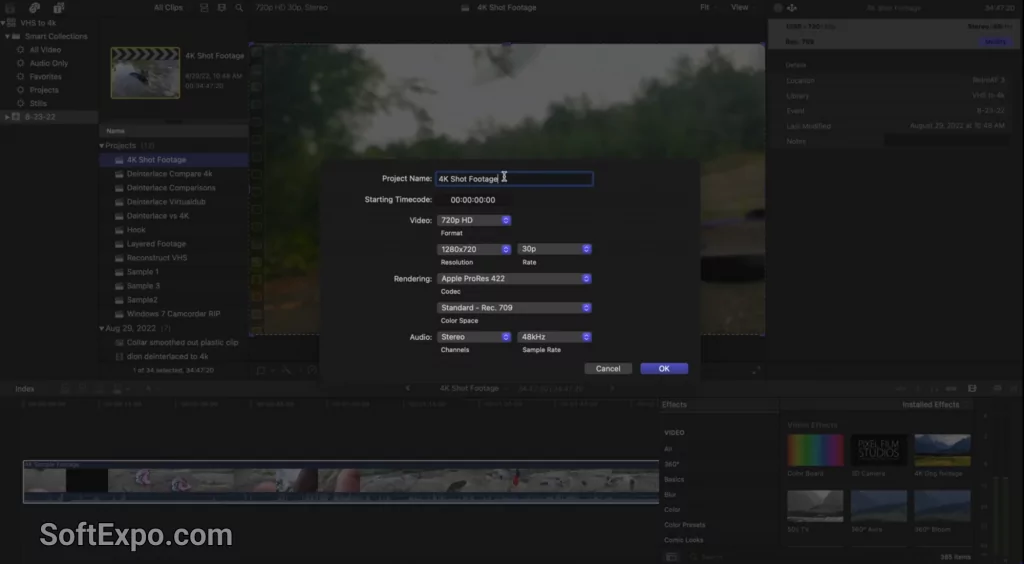The width and height of the screenshot is (1024, 564).
Task: Click the Modify button in inspector
Action: pyautogui.click(x=995, y=42)
